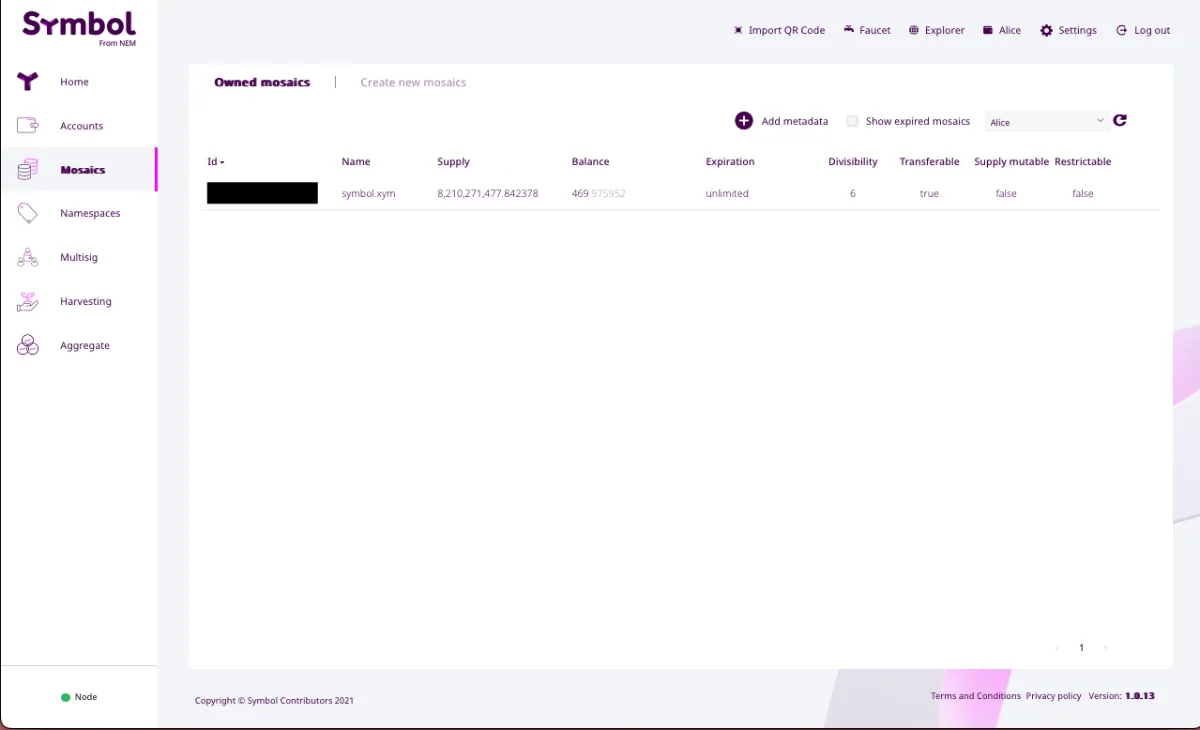The width and height of the screenshot is (1200, 730).
Task: Click the Multisig sidebar icon
Action: coord(27,257)
